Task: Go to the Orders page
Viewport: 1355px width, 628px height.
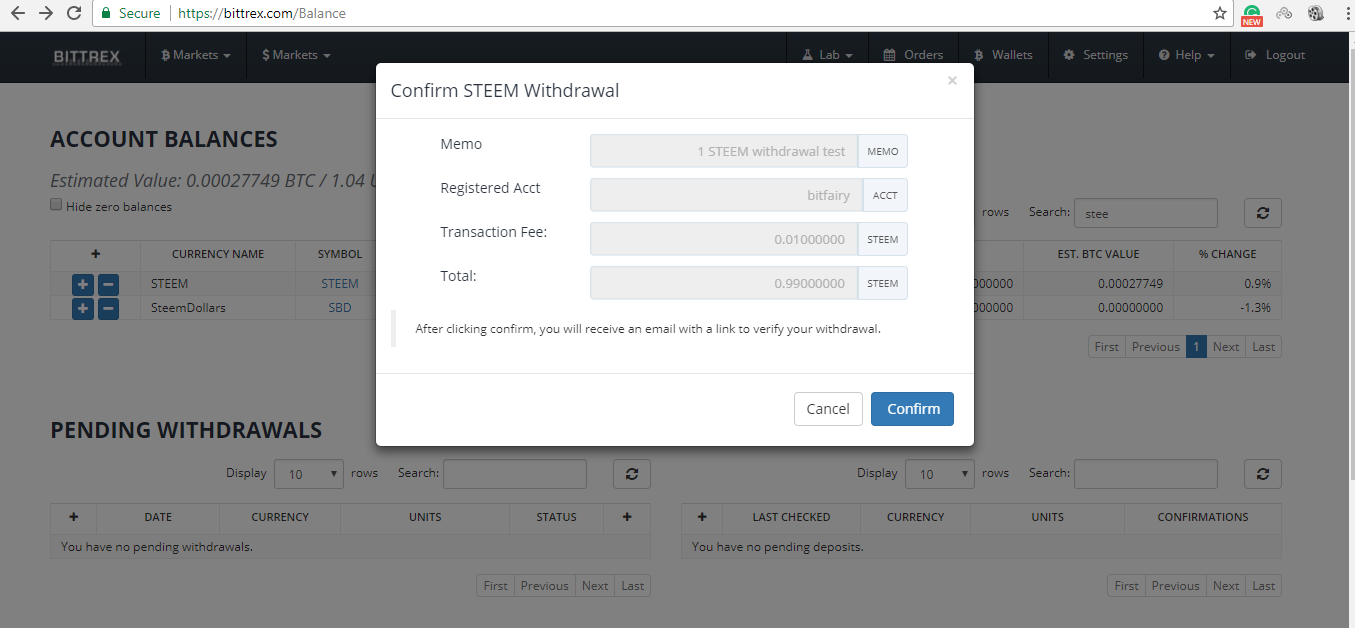Action: (x=913, y=55)
